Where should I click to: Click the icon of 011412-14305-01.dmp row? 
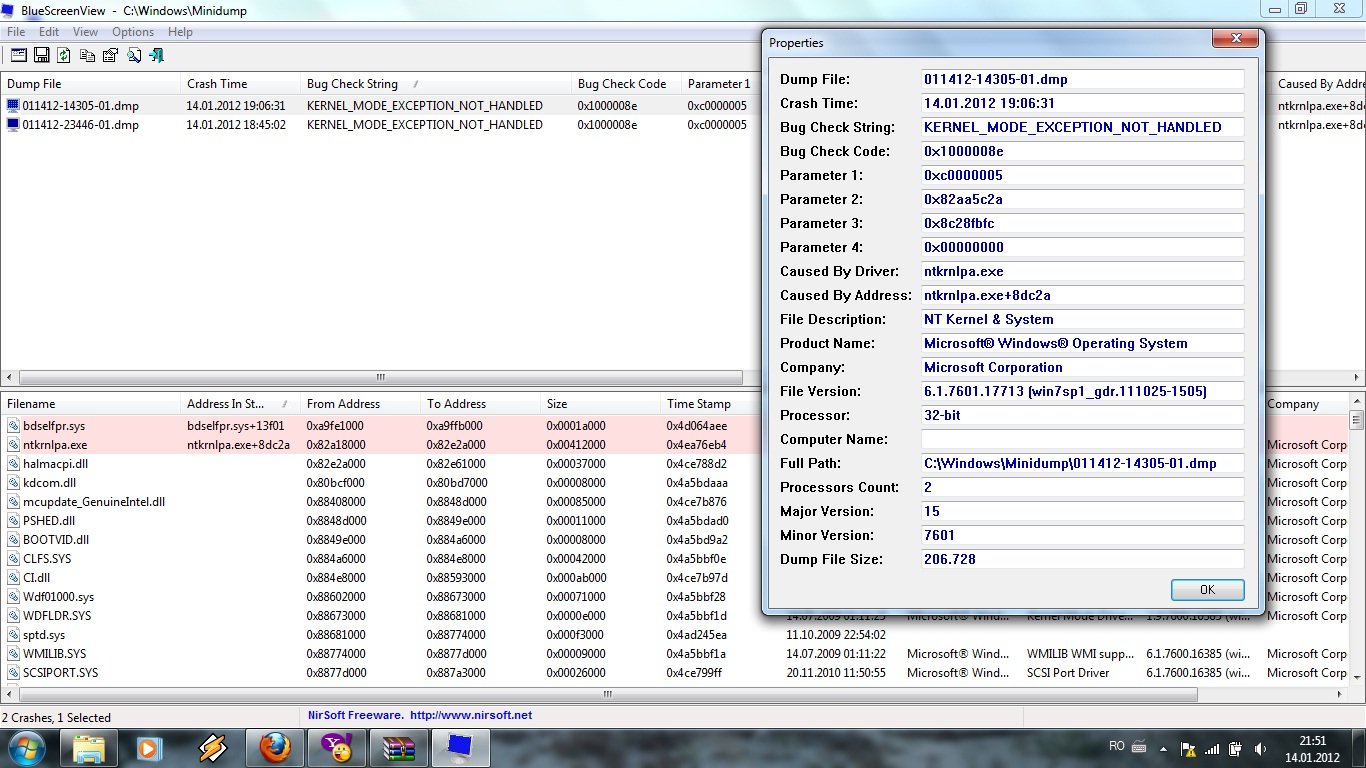coord(13,105)
